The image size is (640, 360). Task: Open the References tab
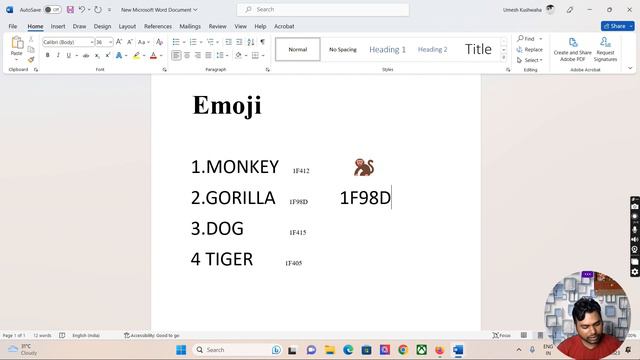(158, 26)
